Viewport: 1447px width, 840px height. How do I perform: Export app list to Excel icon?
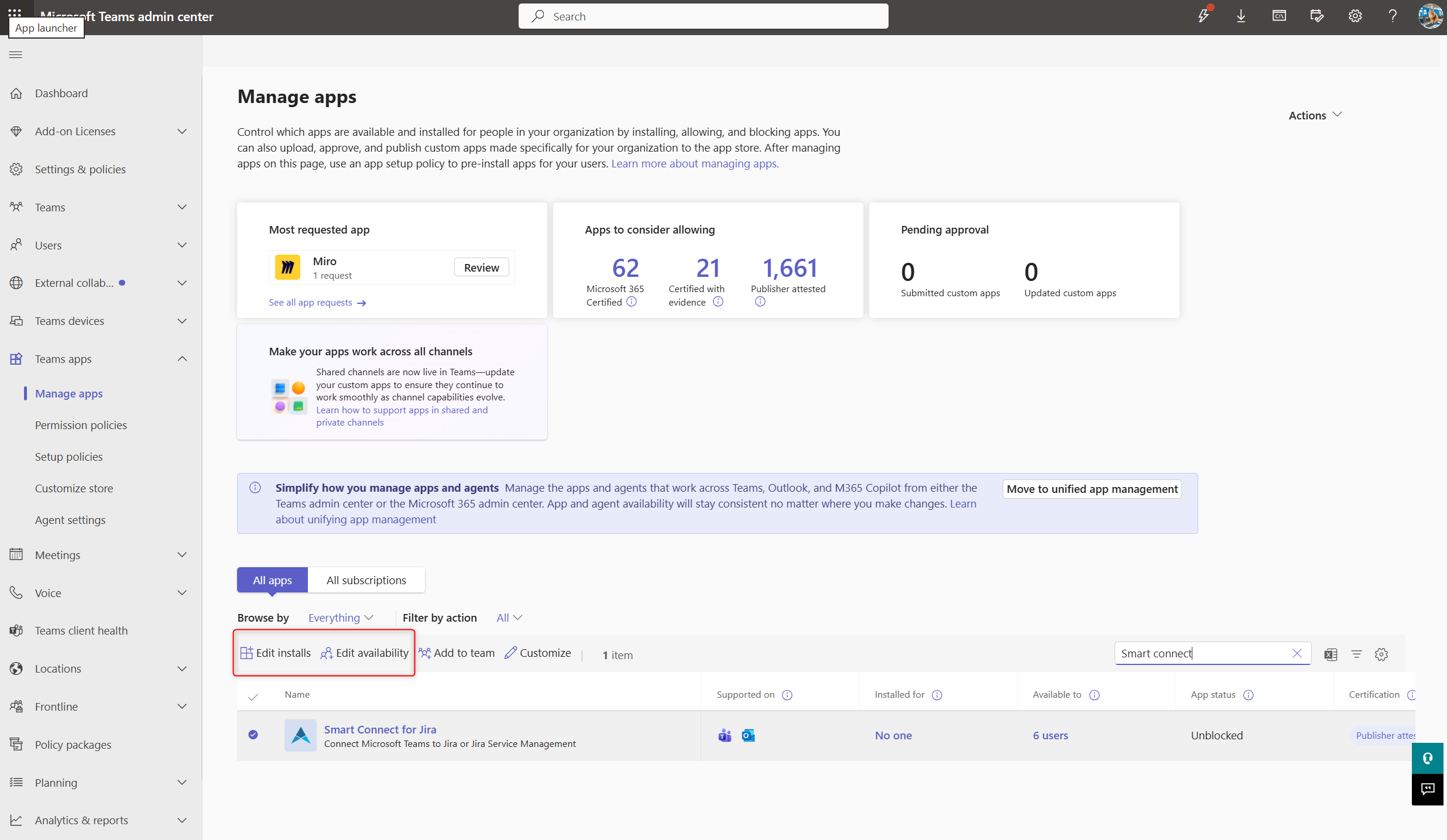[x=1331, y=654]
